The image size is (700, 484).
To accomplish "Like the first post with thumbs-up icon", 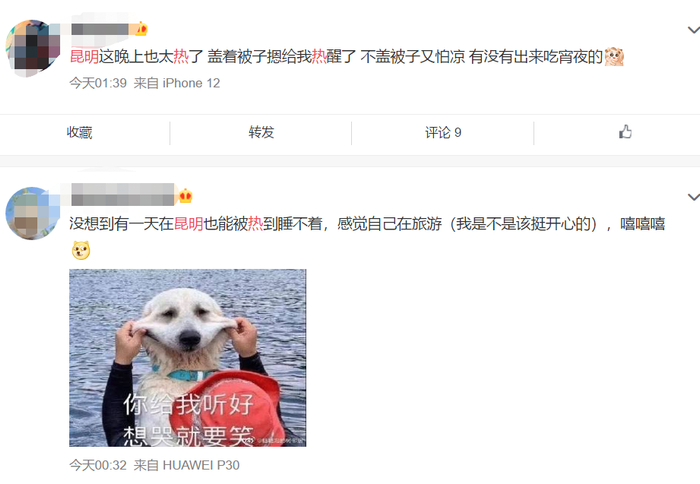I will click(x=625, y=132).
